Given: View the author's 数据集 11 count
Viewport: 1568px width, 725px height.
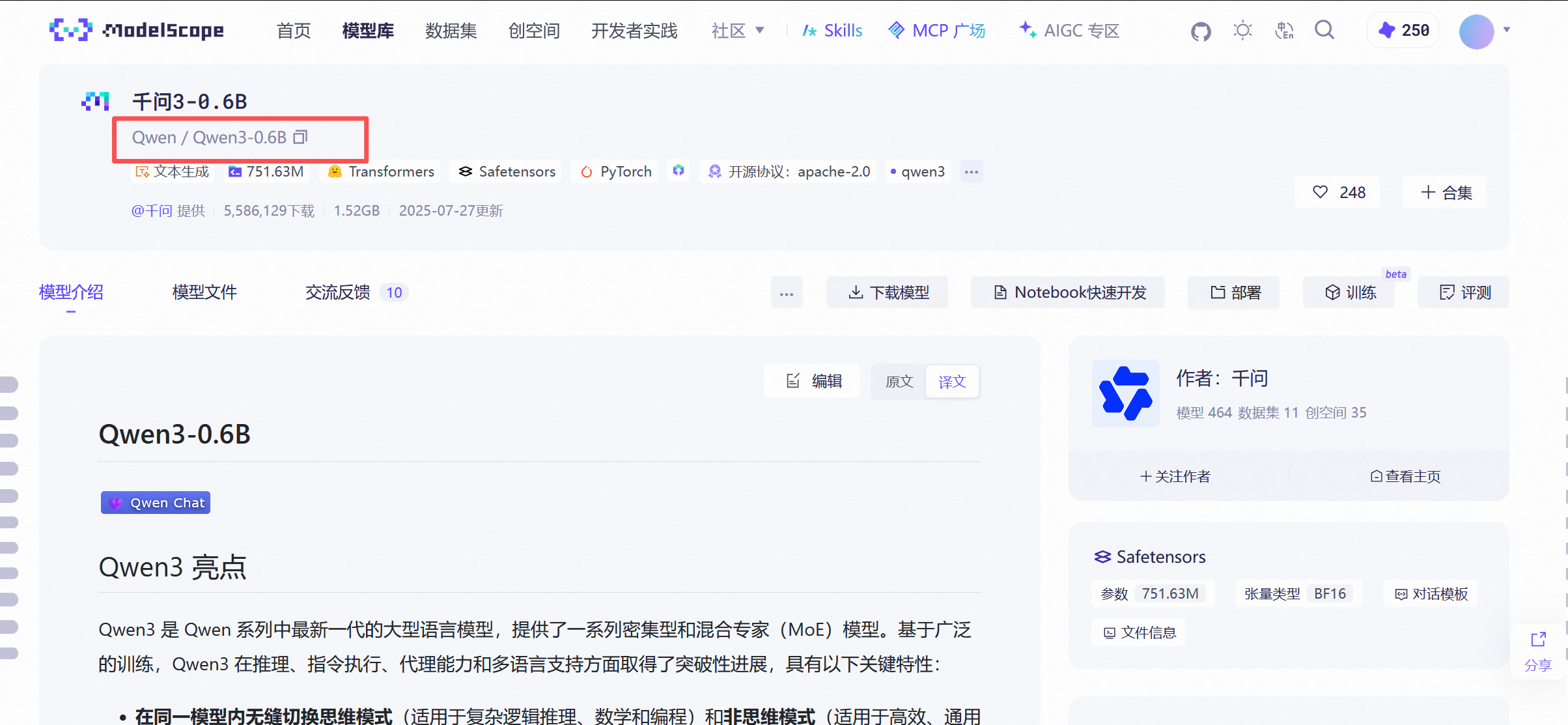Looking at the screenshot, I should pyautogui.click(x=1268, y=413).
